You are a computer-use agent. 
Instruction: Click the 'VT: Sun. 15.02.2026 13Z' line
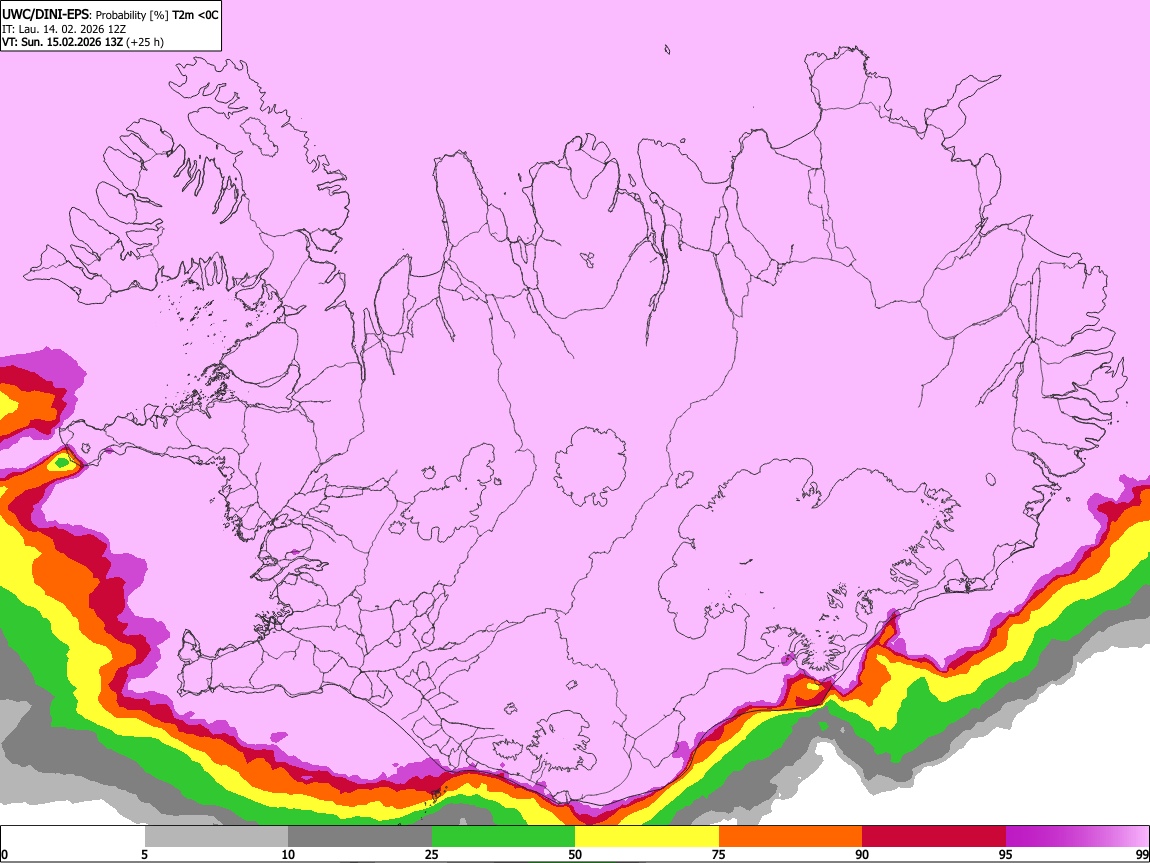62,42
